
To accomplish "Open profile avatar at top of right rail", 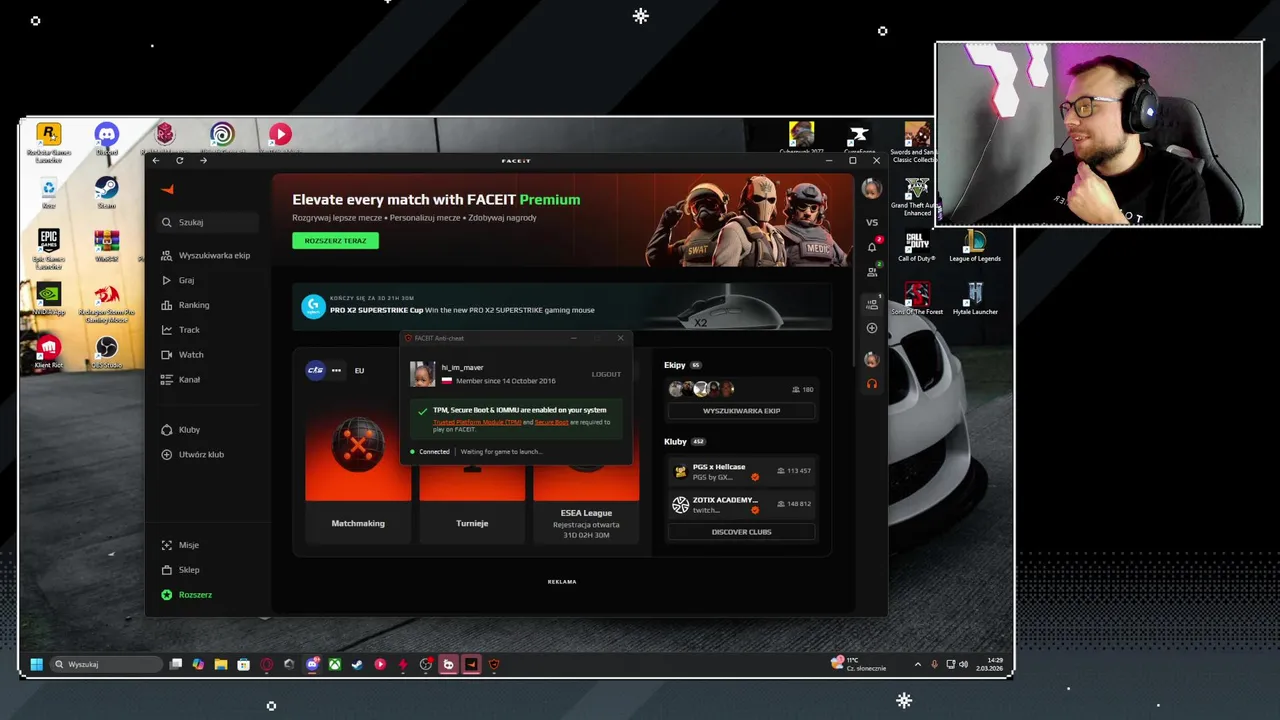I will pyautogui.click(x=872, y=188).
